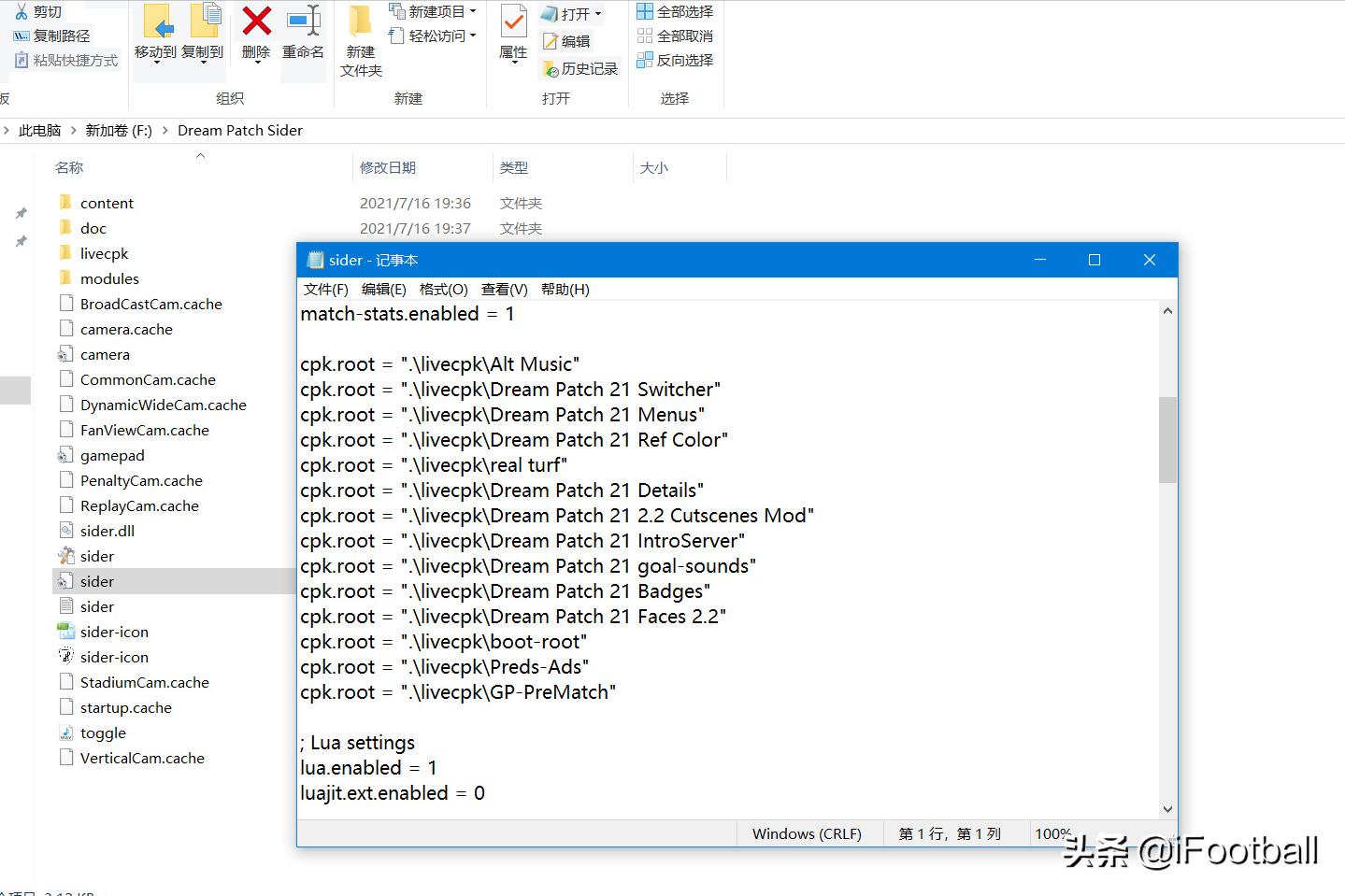Select the modules folder

click(x=109, y=279)
